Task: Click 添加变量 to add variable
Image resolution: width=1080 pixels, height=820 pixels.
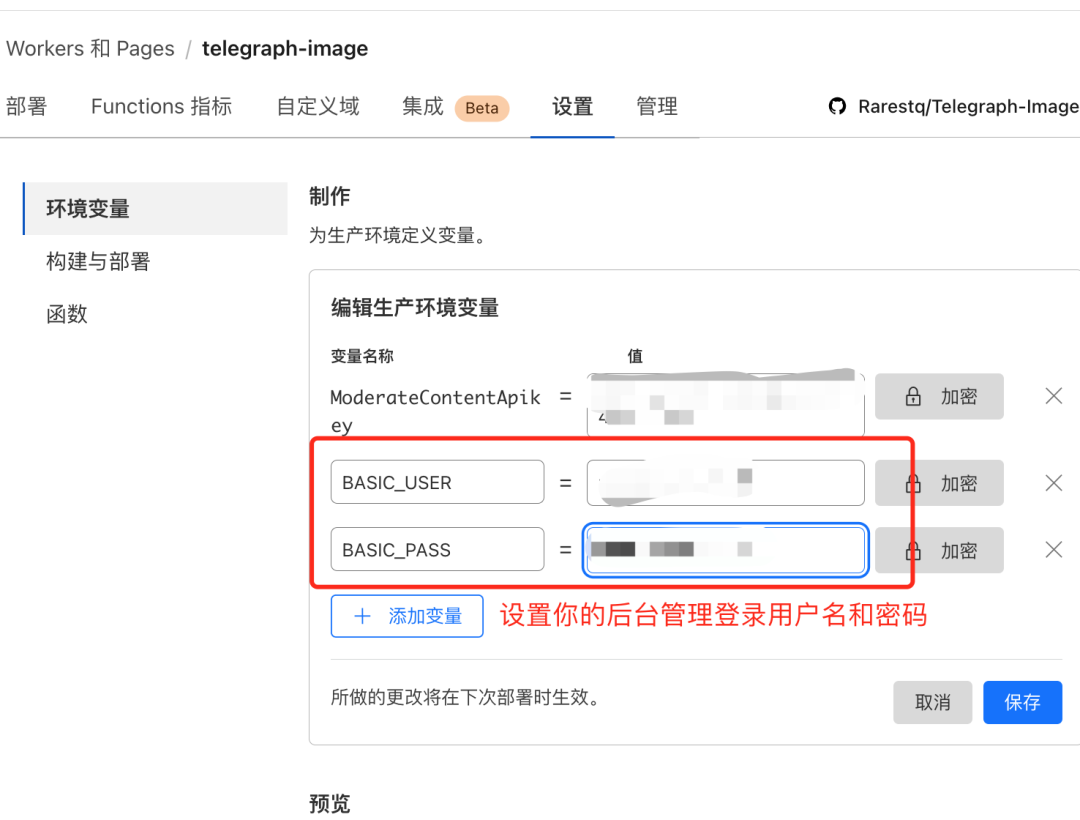Action: pos(407,616)
